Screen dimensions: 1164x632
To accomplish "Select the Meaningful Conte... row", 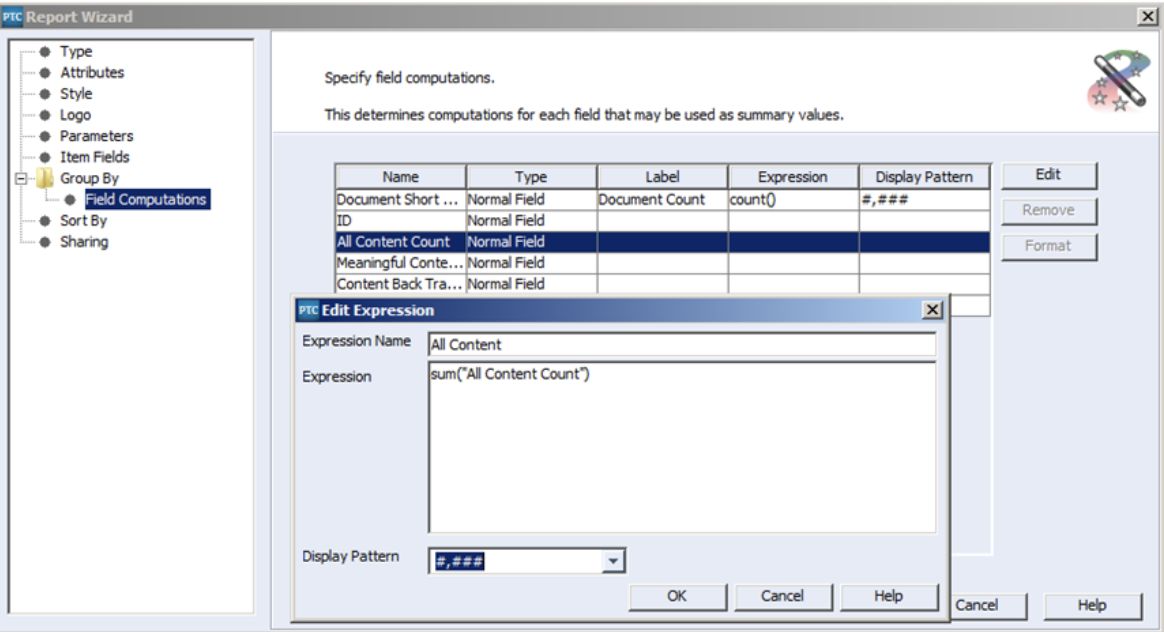I will click(662, 263).
